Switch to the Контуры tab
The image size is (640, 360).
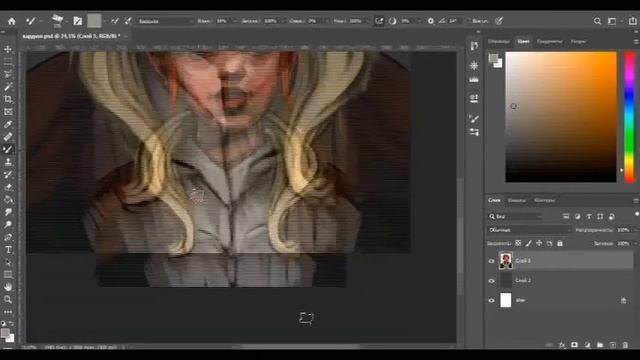tap(544, 200)
